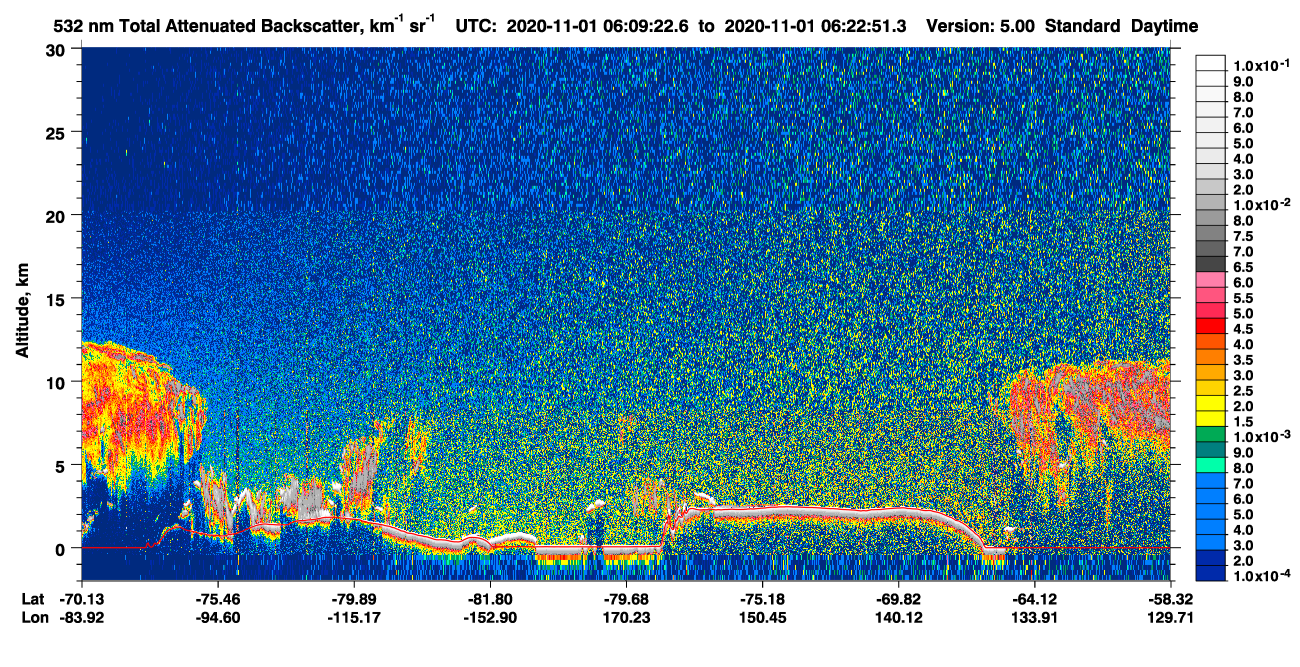Image resolution: width=1300 pixels, height=667 pixels.
Task: Click the 5.5 label on the color scale
Action: click(x=1242, y=298)
